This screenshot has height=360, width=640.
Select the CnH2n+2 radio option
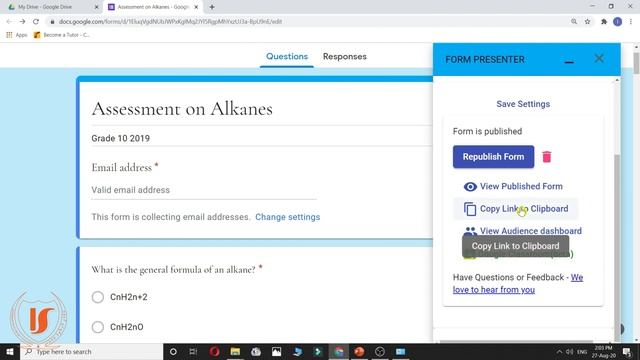pos(98,297)
